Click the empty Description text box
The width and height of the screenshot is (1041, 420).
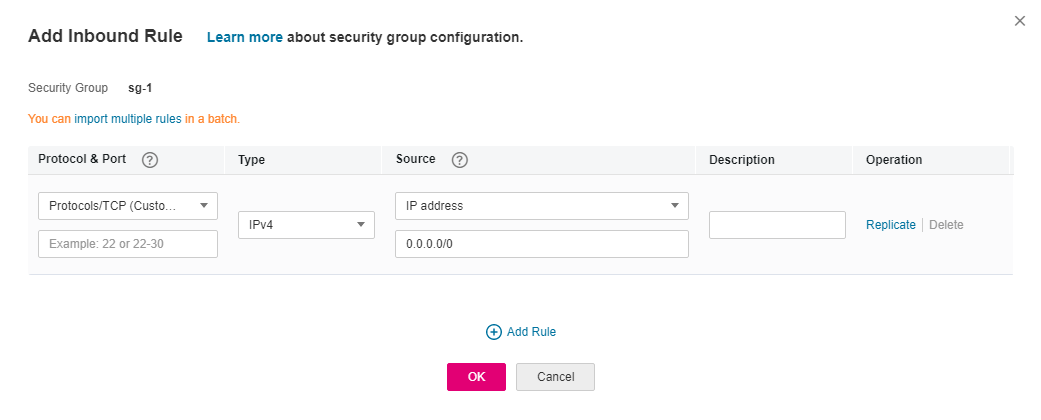777,225
